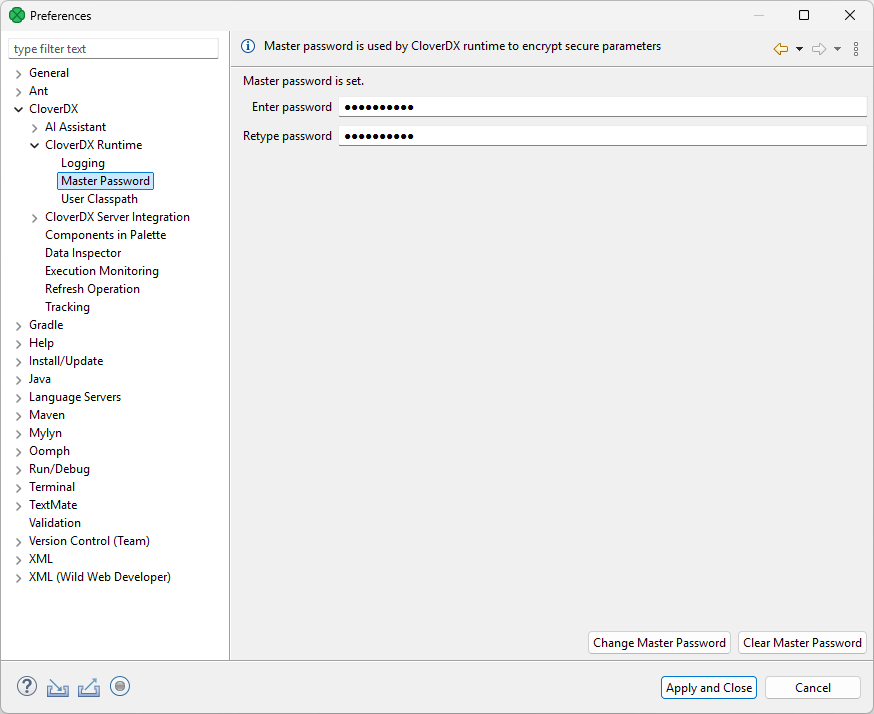
Task: Open the forward history dropdown arrow
Action: [x=837, y=49]
